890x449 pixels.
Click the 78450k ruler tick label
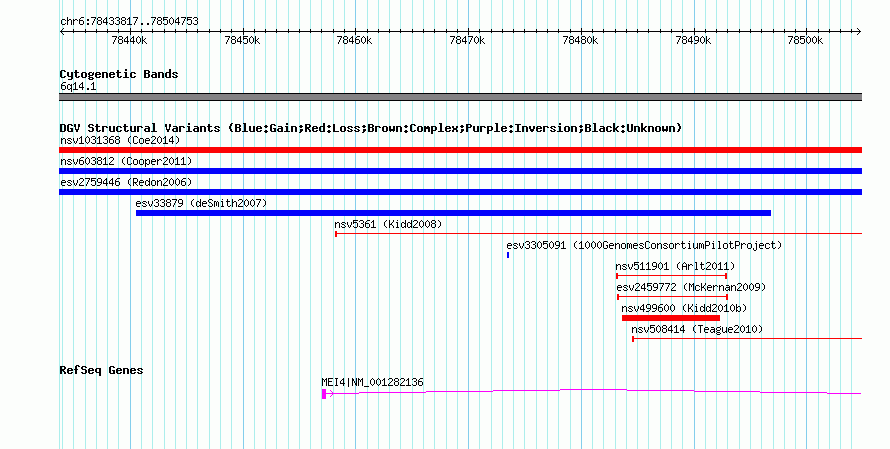click(x=242, y=40)
